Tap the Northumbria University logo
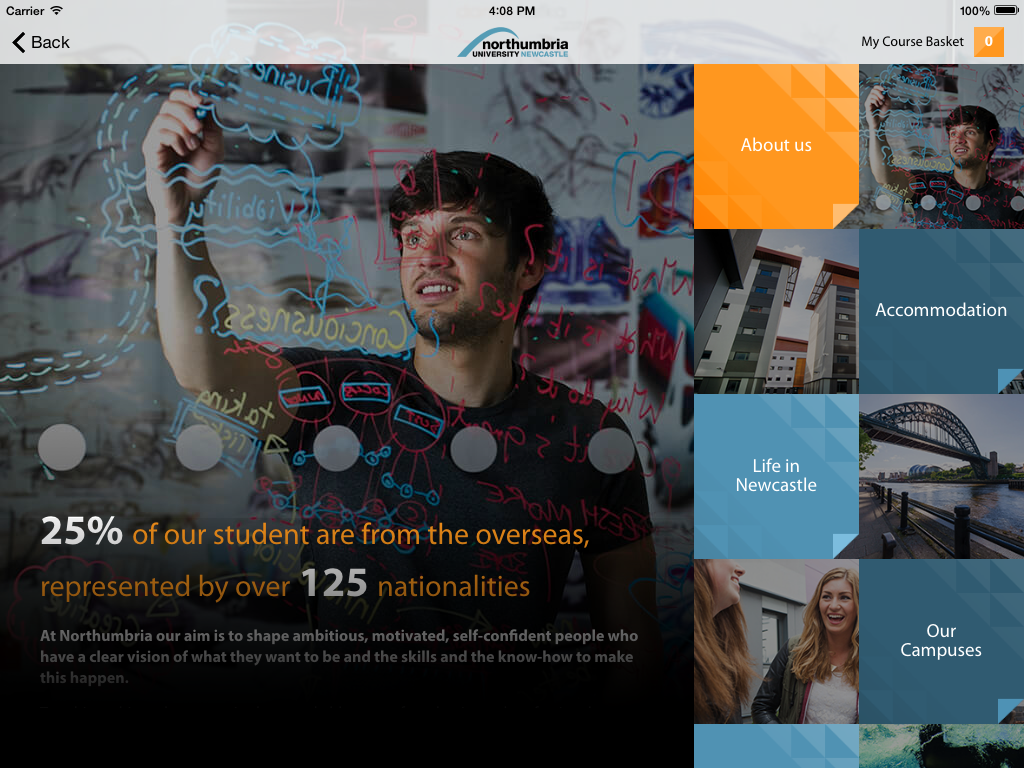The image size is (1024, 768). [513, 43]
